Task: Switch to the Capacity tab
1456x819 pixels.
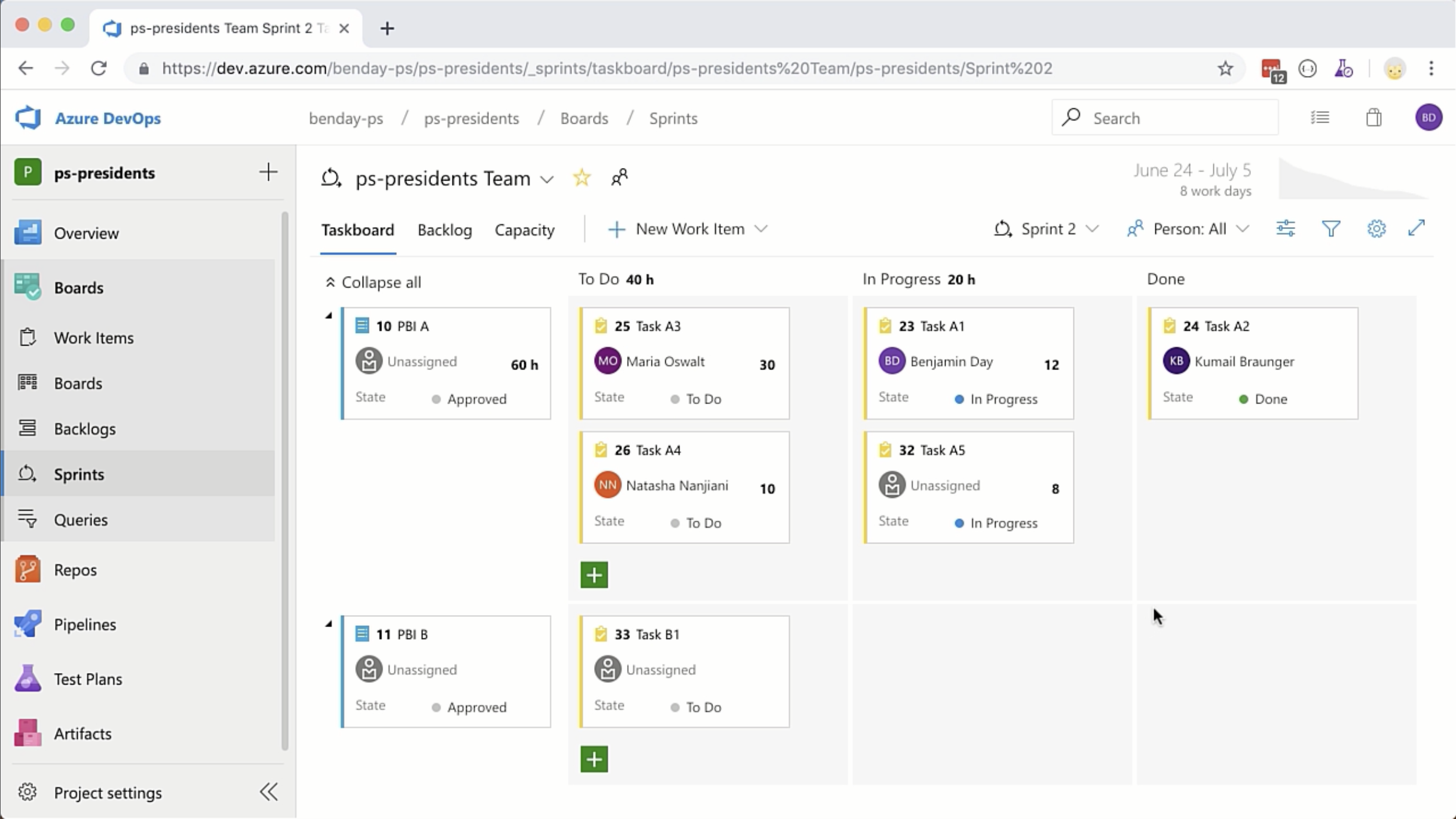Action: tap(524, 230)
